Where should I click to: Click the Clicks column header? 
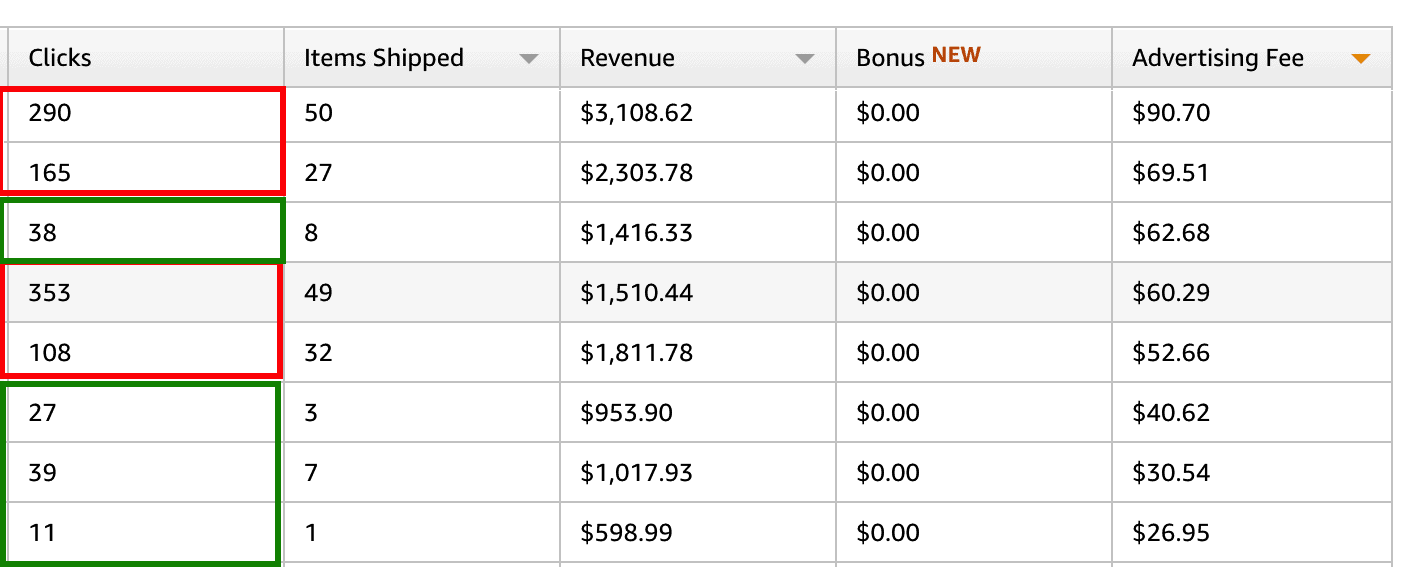point(60,58)
